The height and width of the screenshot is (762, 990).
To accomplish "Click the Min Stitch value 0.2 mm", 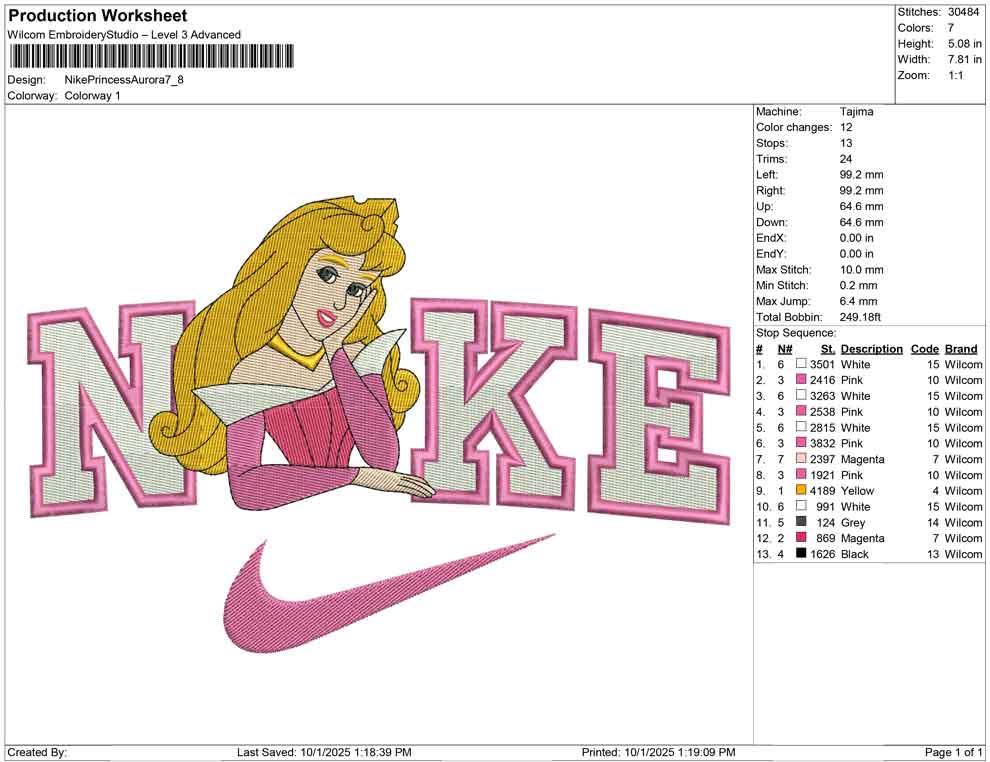I will click(x=858, y=285).
